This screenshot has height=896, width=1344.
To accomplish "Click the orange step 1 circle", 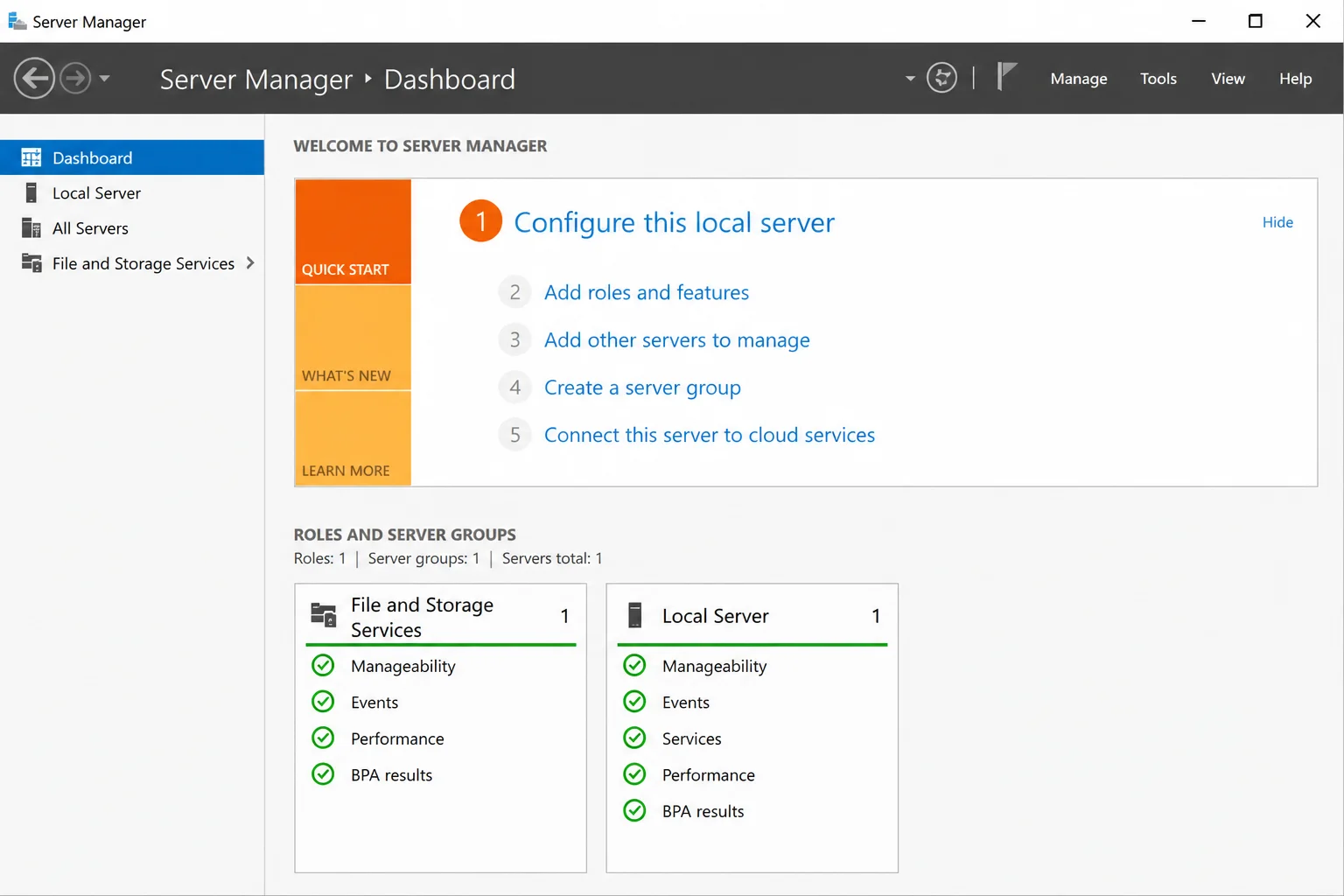I will point(480,221).
